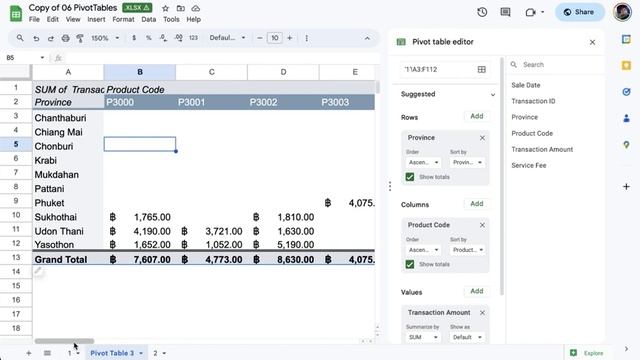This screenshot has width=640, height=360.
Task: Star this spreadsheet document
Action: (x=165, y=8)
